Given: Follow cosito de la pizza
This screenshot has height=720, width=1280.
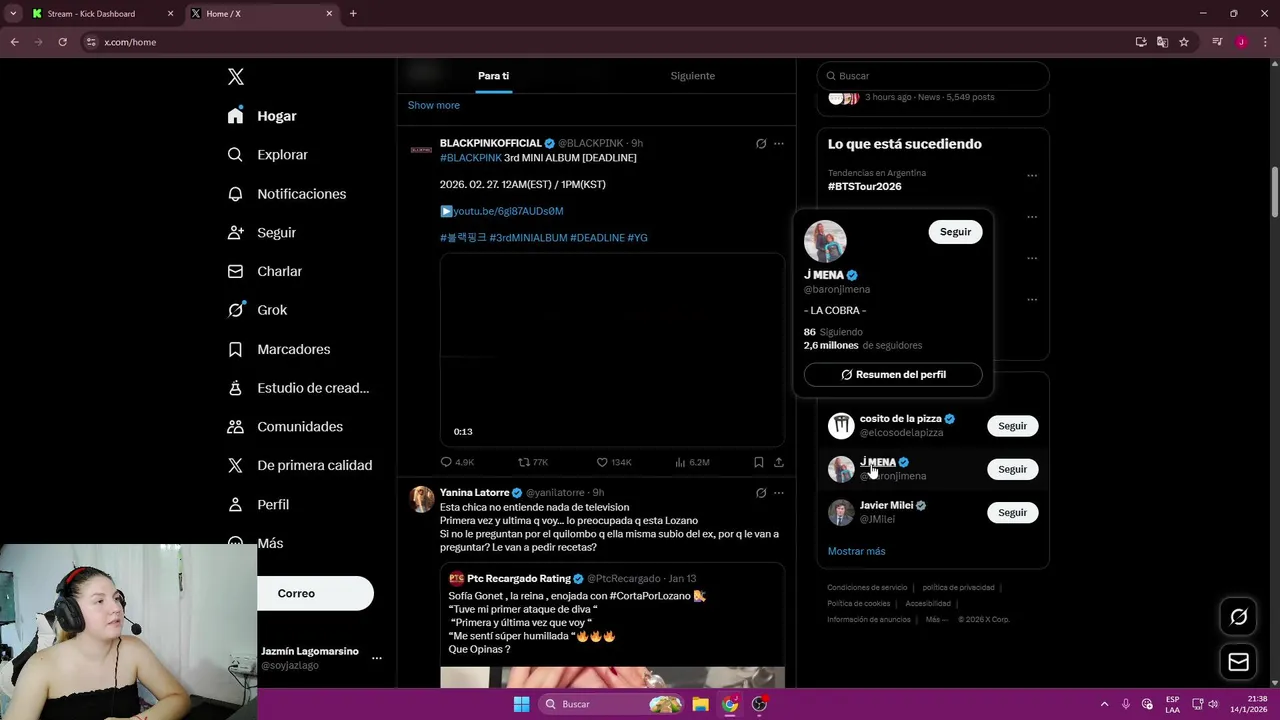Looking at the screenshot, I should (1012, 426).
